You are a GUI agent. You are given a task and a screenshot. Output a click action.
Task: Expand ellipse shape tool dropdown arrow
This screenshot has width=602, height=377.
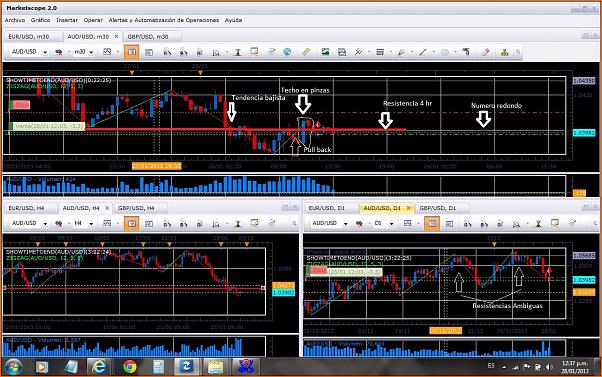[x=455, y=52]
